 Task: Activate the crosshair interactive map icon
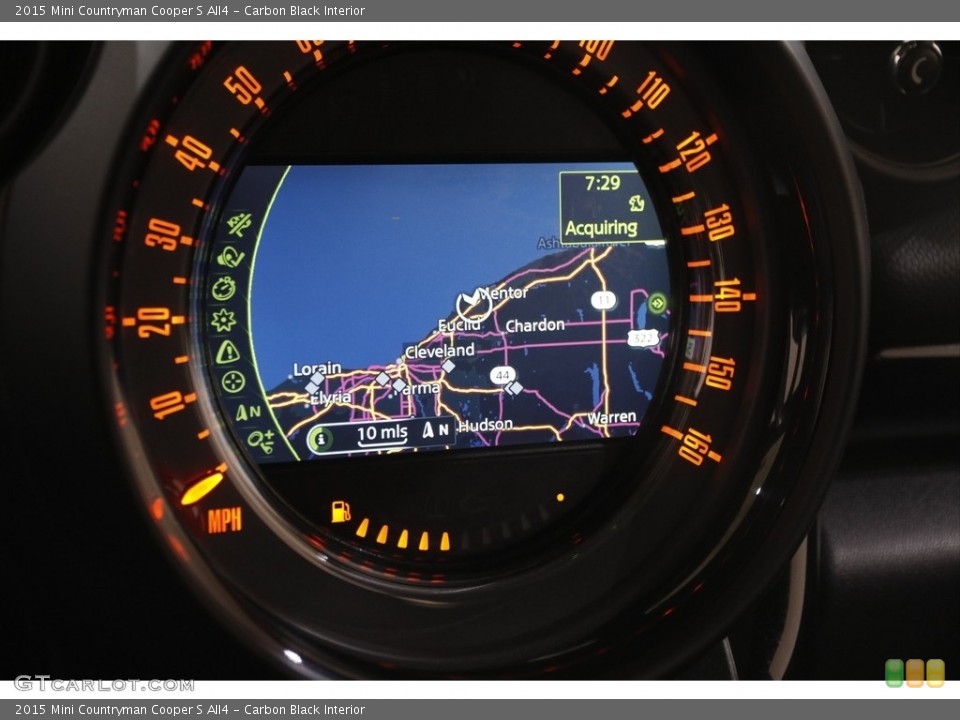[233, 382]
